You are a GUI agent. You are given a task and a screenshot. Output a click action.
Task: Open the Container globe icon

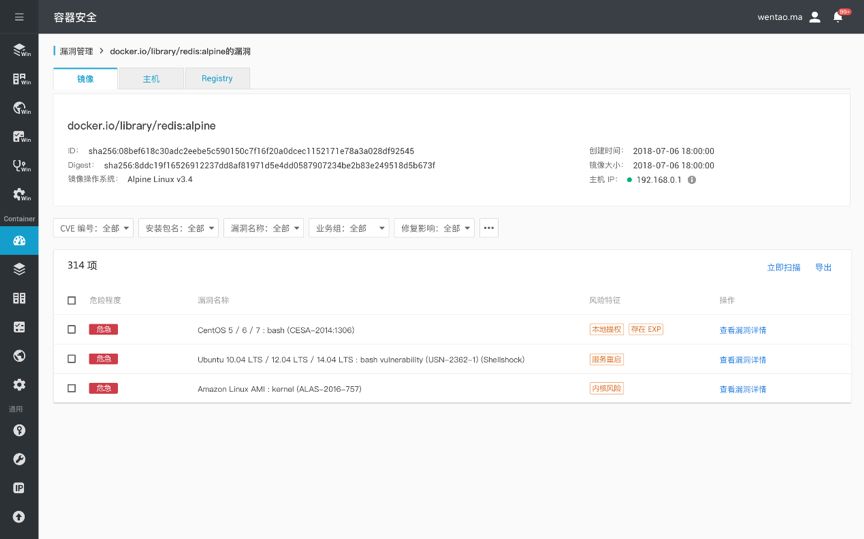pos(19,355)
